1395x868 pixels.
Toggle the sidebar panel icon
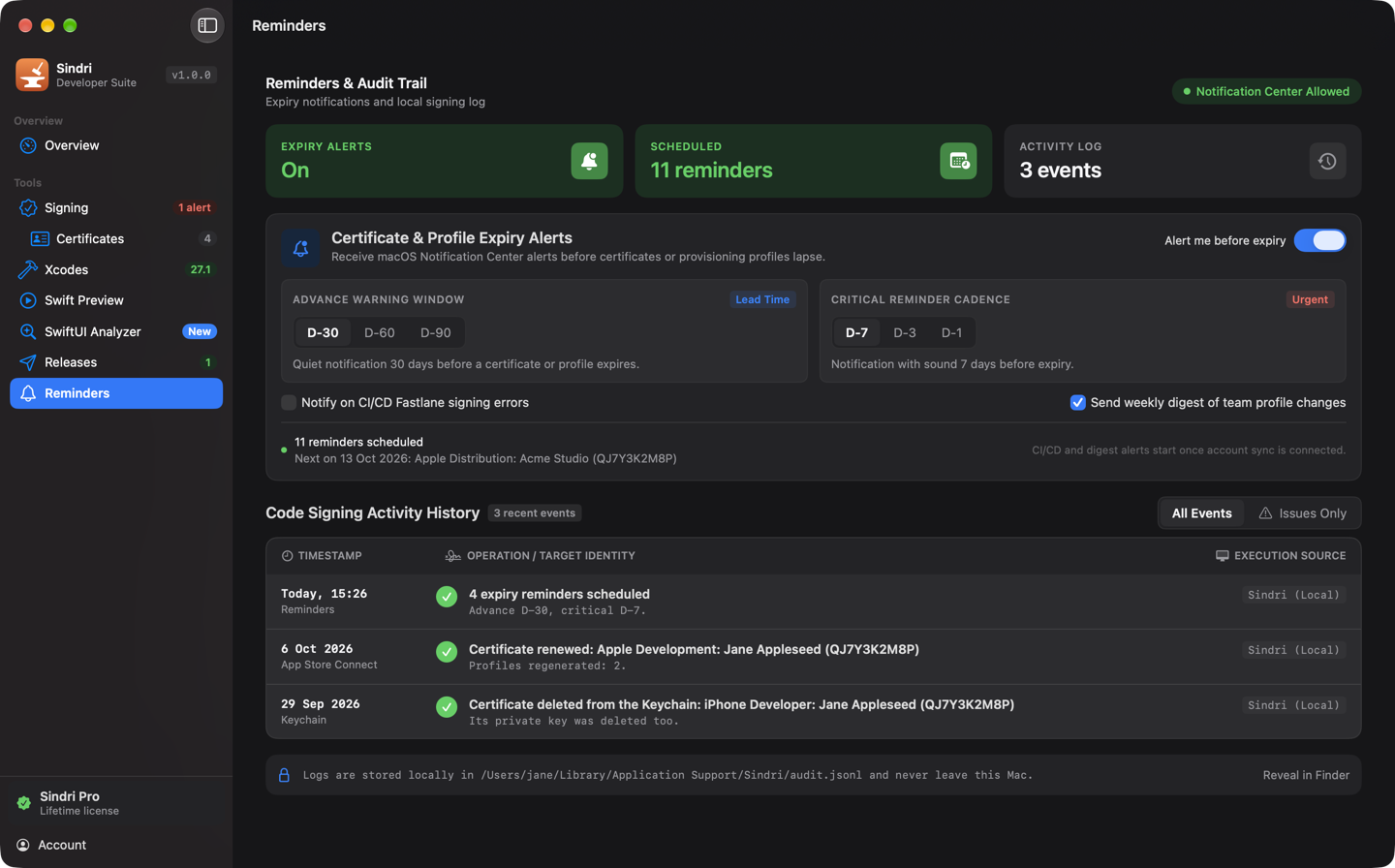point(207,25)
